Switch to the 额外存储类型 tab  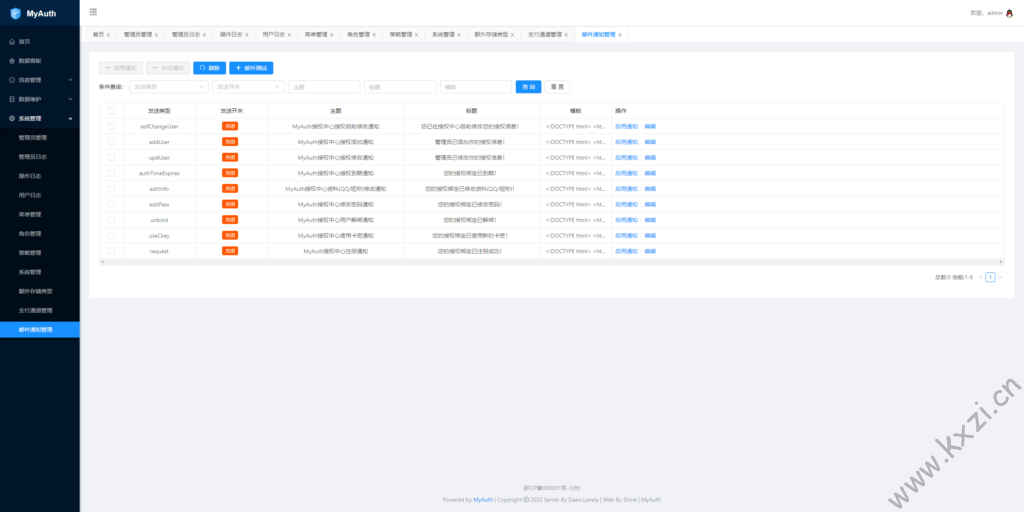491,35
